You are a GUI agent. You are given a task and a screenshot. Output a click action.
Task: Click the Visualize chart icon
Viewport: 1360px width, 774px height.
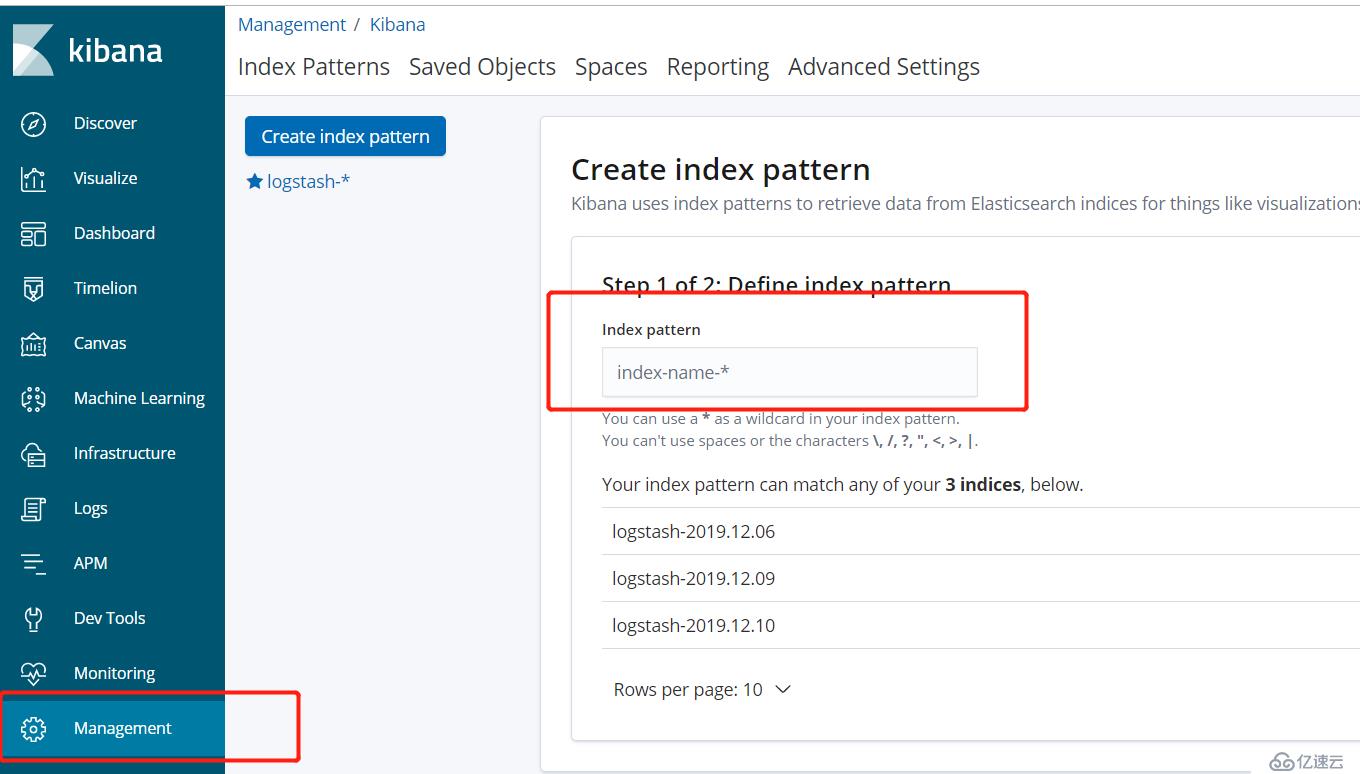33,179
